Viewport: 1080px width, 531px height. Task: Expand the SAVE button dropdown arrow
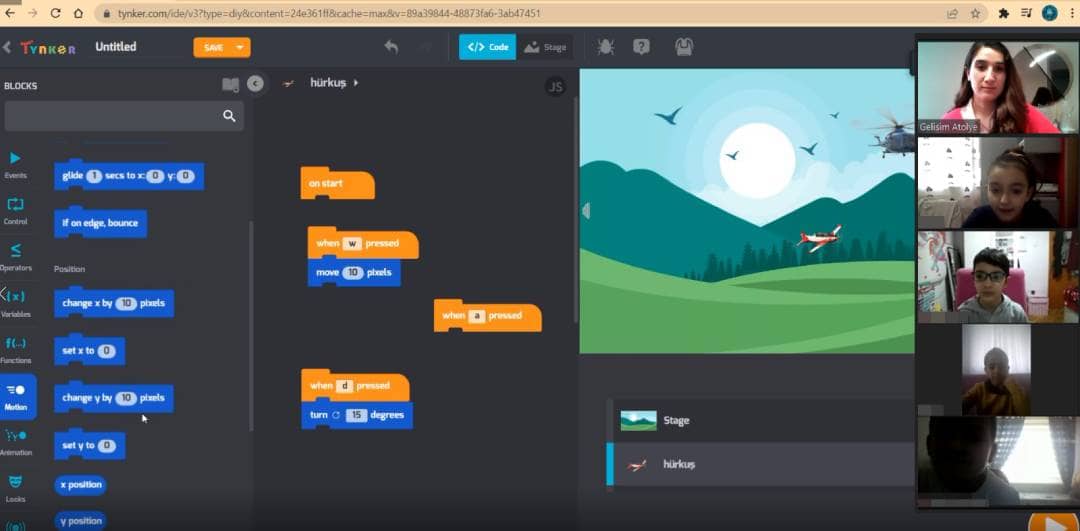(x=240, y=47)
